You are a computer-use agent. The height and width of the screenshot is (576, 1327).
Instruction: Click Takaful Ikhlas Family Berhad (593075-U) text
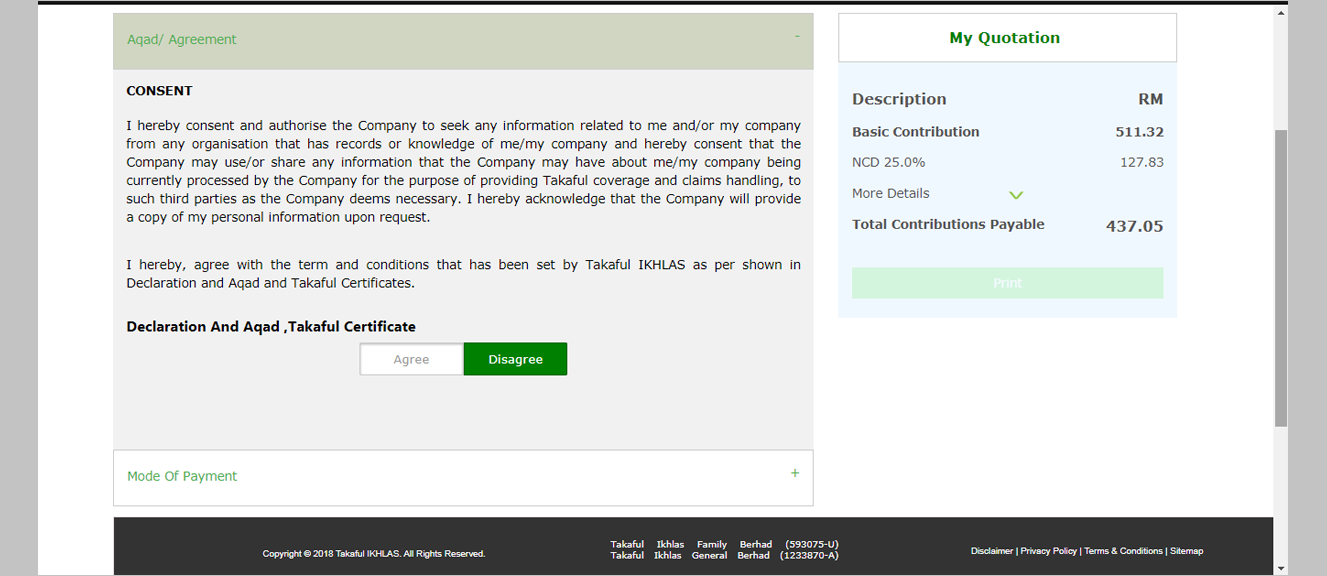[x=724, y=545]
